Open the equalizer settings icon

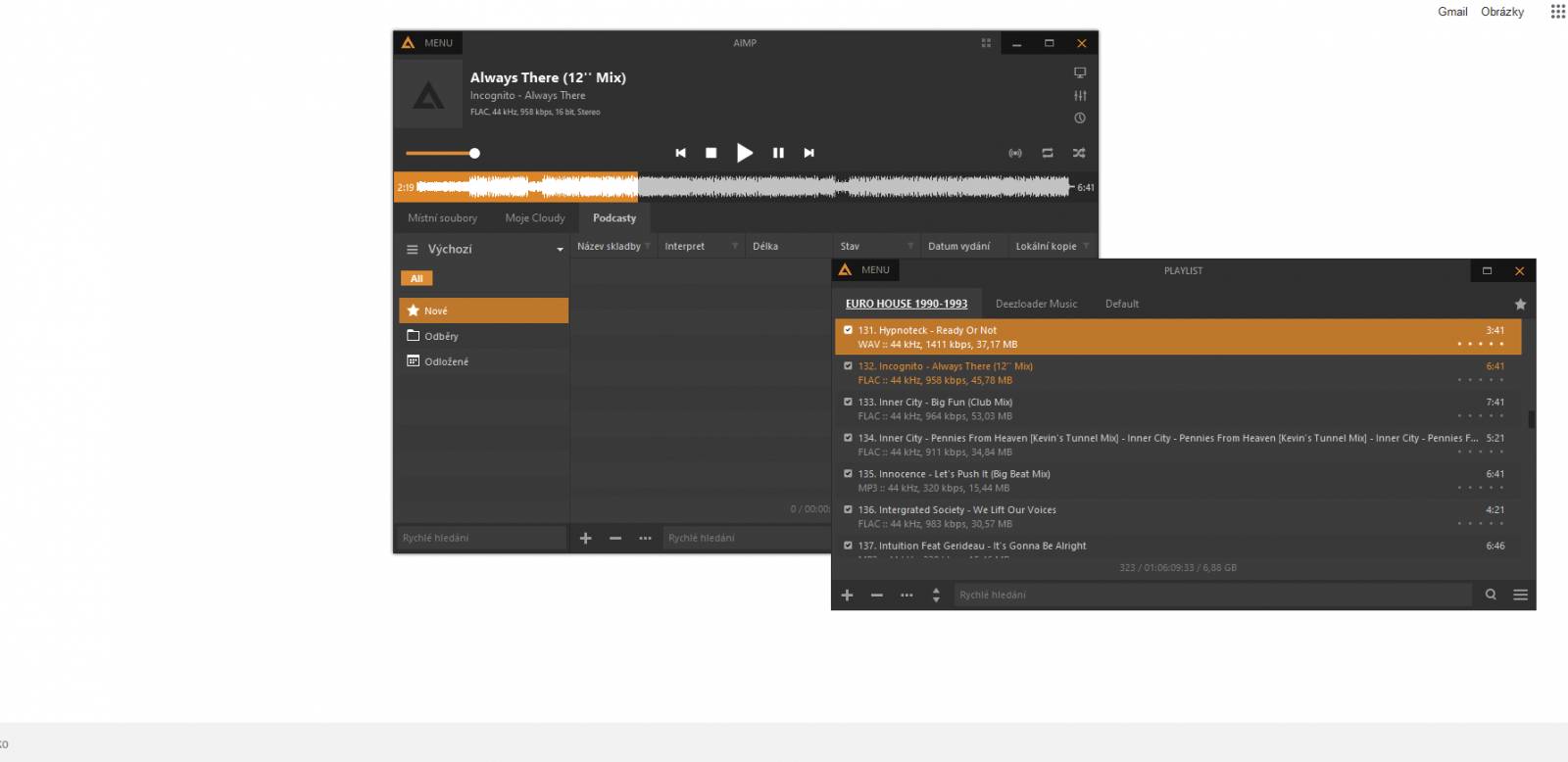(x=1080, y=95)
